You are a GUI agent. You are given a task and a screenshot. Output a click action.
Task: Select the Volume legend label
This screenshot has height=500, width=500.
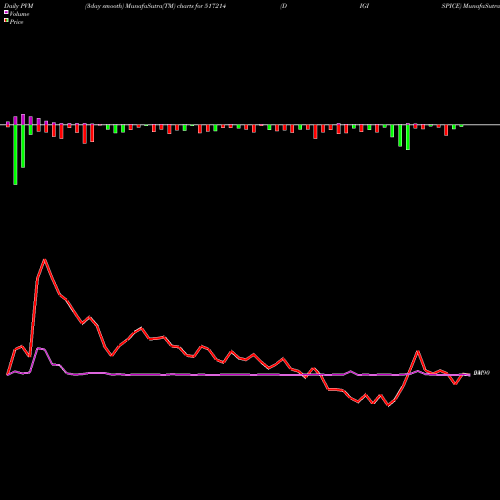[19, 14]
